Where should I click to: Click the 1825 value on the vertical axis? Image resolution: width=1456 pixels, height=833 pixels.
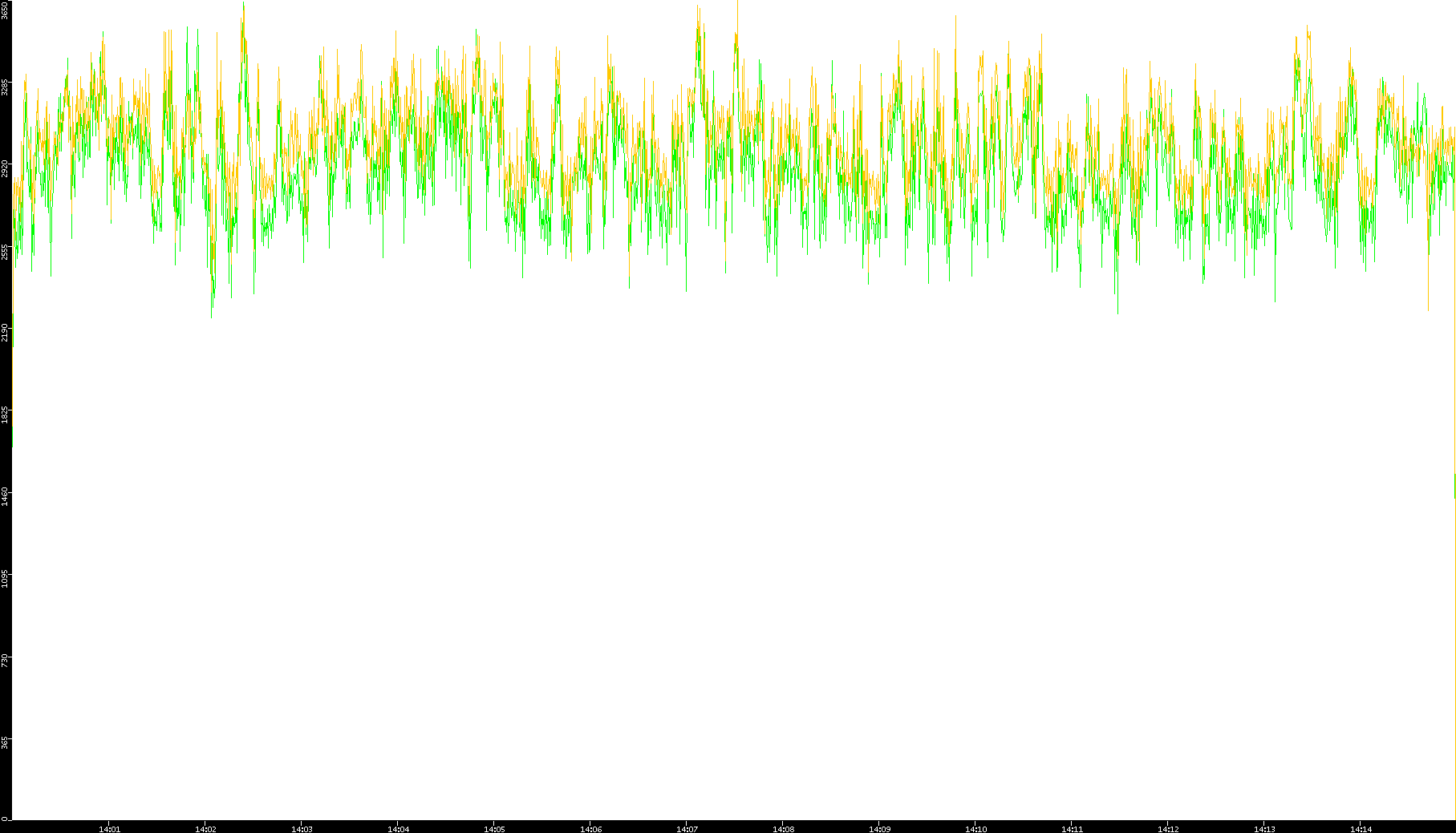point(6,415)
